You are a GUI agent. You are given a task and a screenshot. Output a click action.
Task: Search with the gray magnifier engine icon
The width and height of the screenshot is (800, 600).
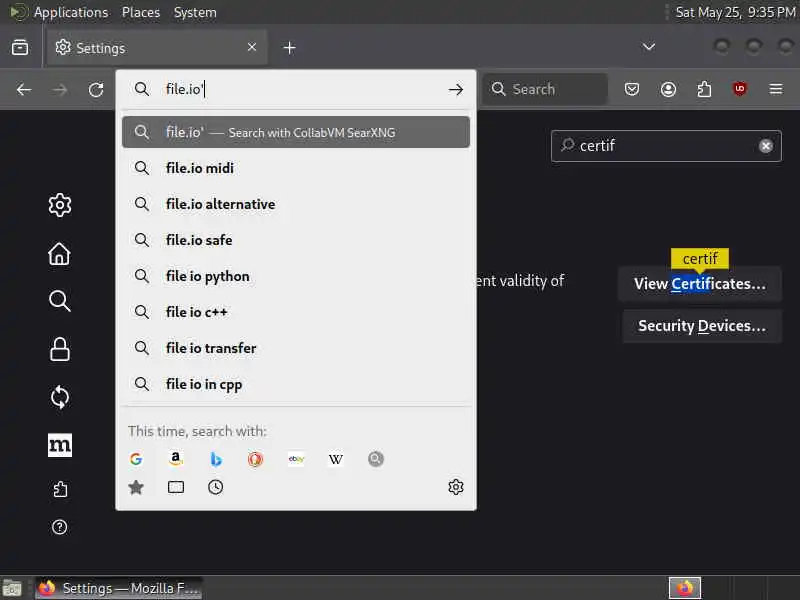pos(376,459)
